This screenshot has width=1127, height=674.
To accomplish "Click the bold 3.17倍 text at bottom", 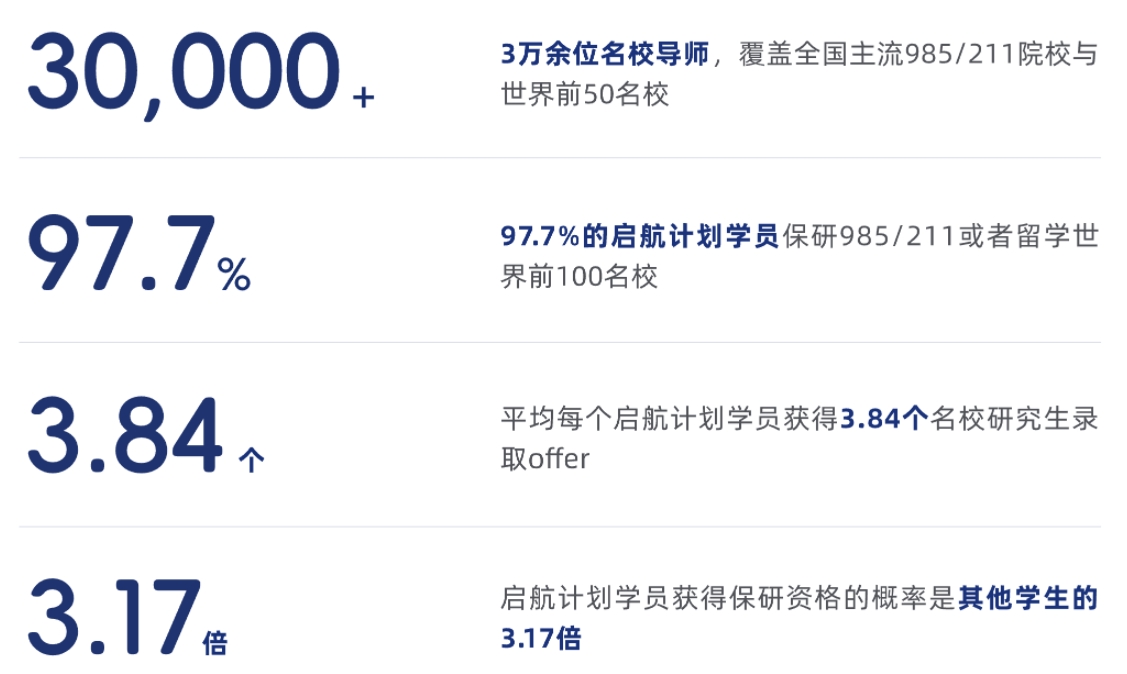I will [x=541, y=638].
